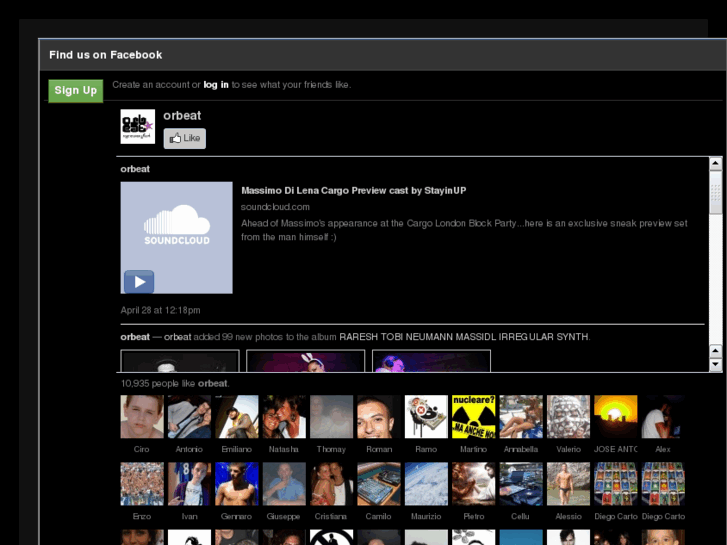Open JOSE ANTO sunset profile picture
The width and height of the screenshot is (727, 545).
(x=616, y=417)
